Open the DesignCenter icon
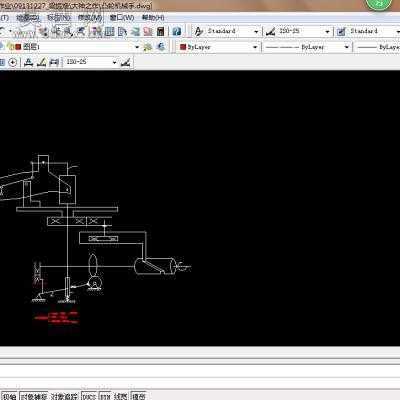 109,31
